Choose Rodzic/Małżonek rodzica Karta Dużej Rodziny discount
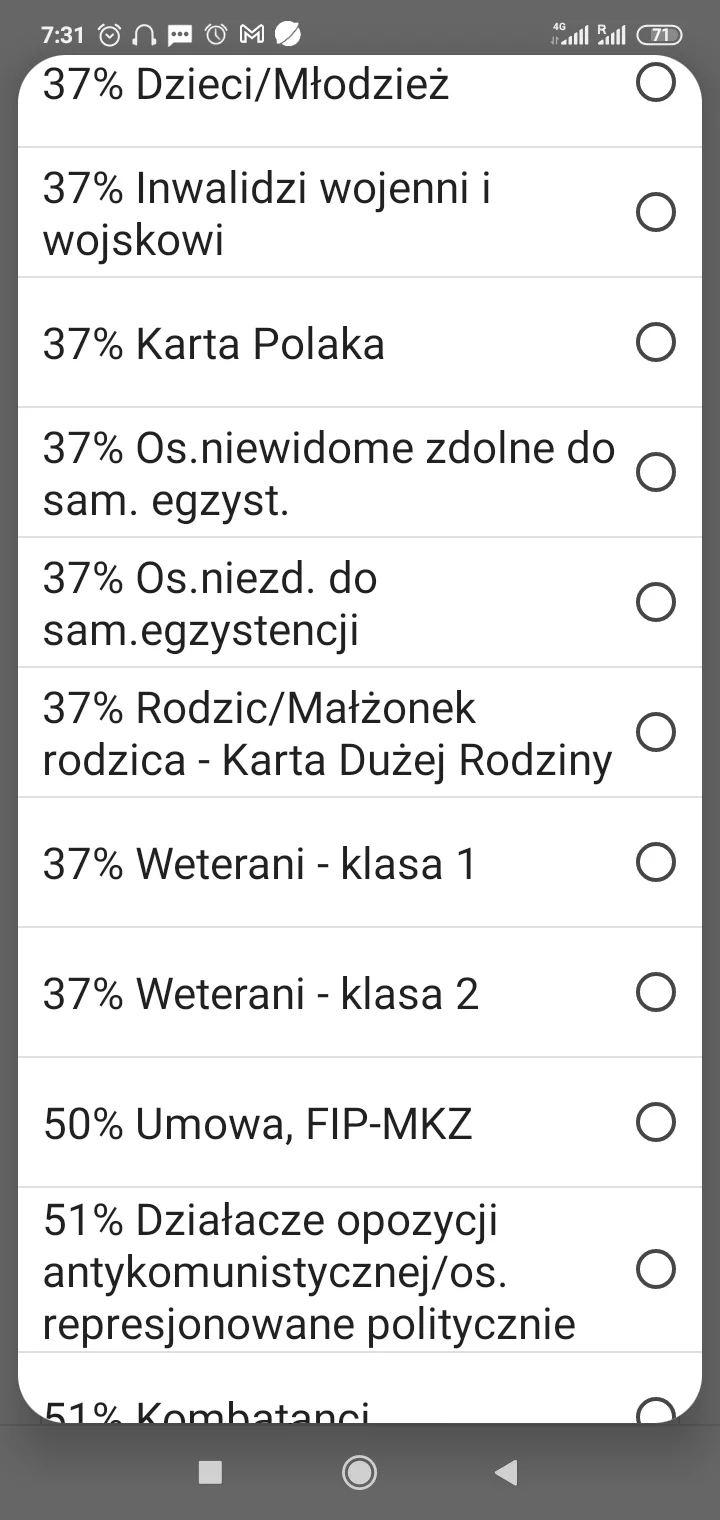Screen dimensions: 720x1520 click(656, 732)
